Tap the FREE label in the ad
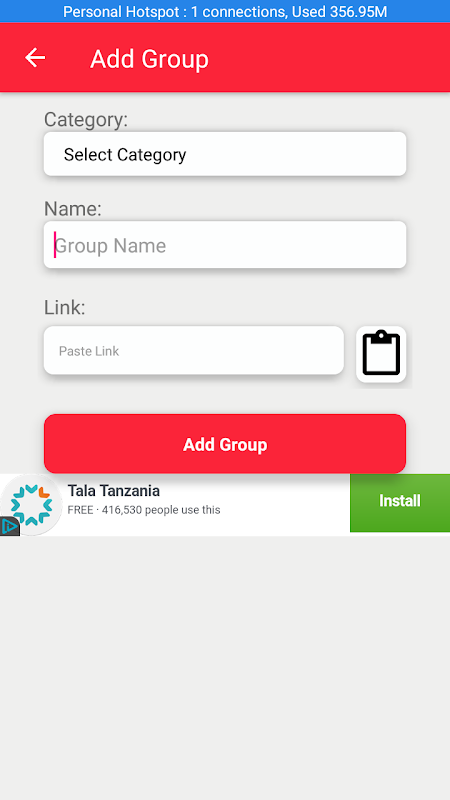 (x=80, y=510)
